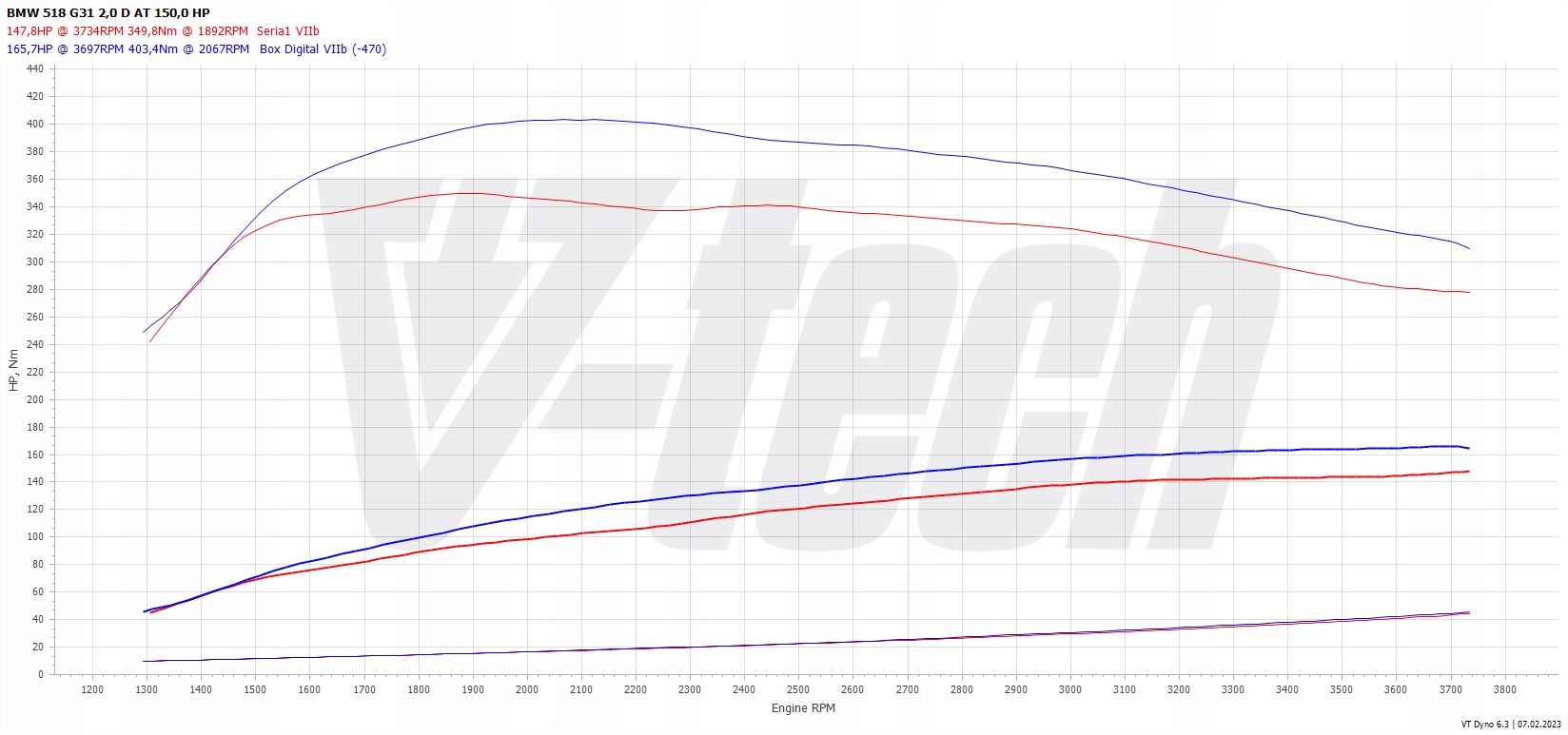Select the red "Seria1 VIIb" legend line
This screenshot has height=735, width=1568.
[x=163, y=31]
